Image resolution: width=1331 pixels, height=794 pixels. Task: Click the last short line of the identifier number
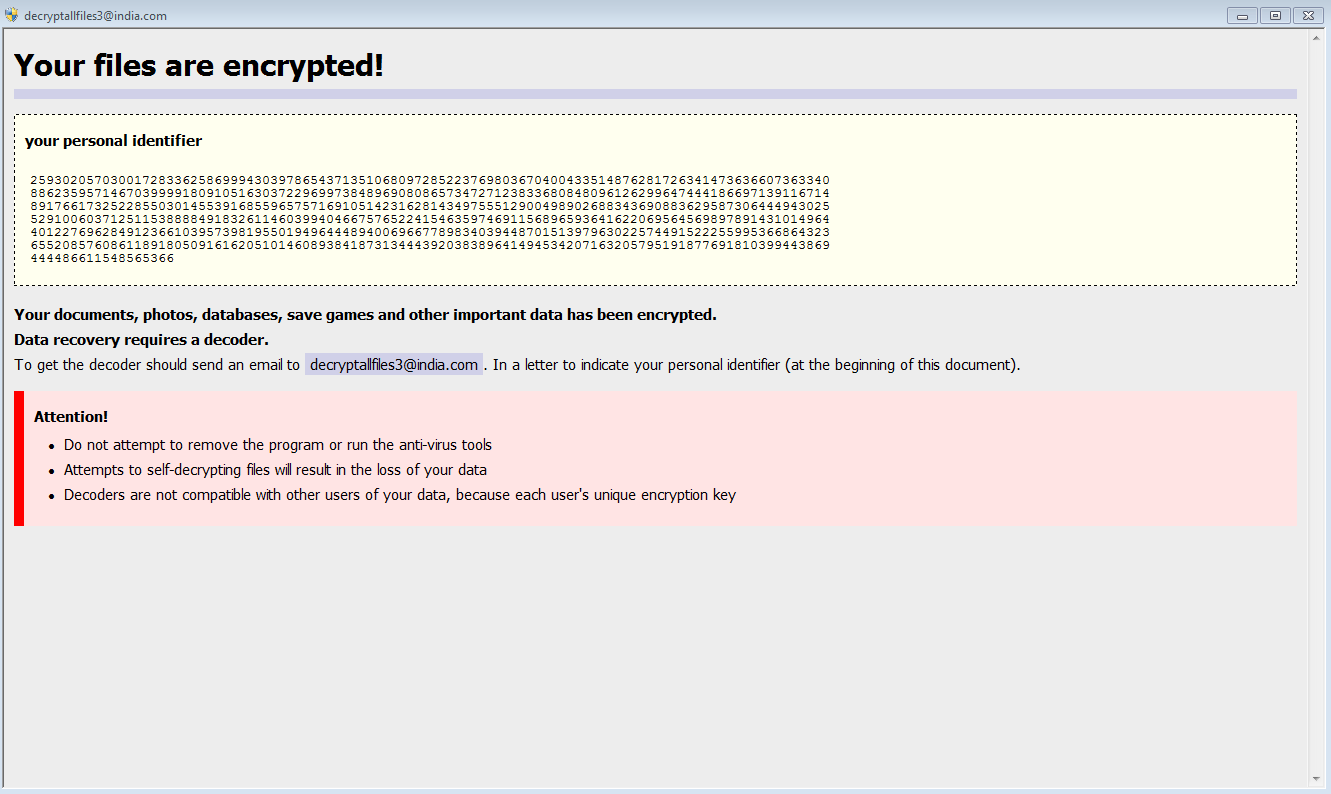102,258
